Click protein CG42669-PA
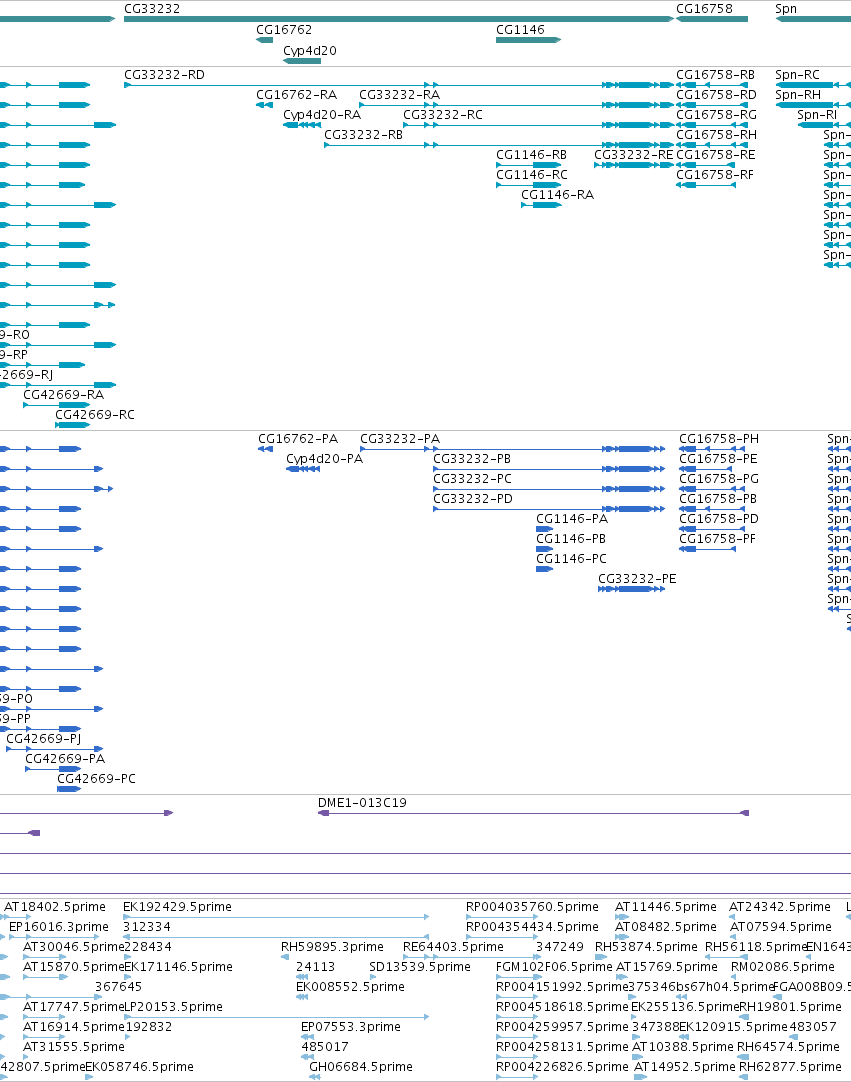 (x=66, y=759)
